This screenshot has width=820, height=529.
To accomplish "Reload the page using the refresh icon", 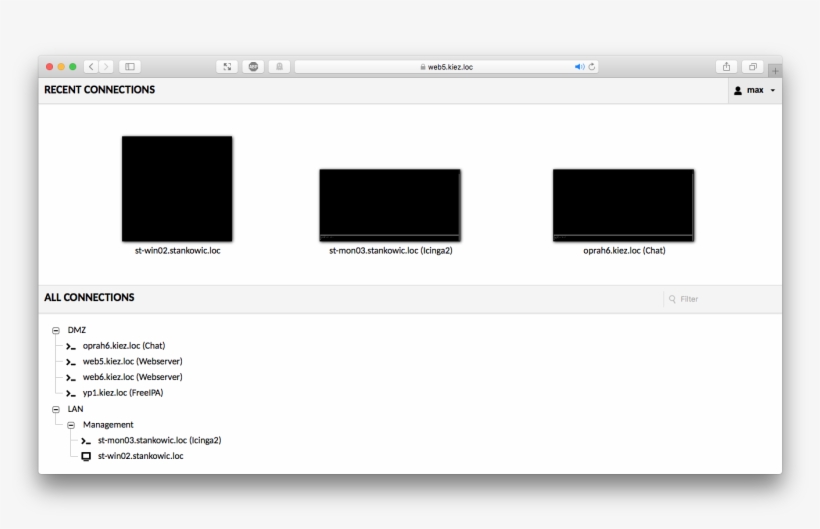I will (x=592, y=67).
